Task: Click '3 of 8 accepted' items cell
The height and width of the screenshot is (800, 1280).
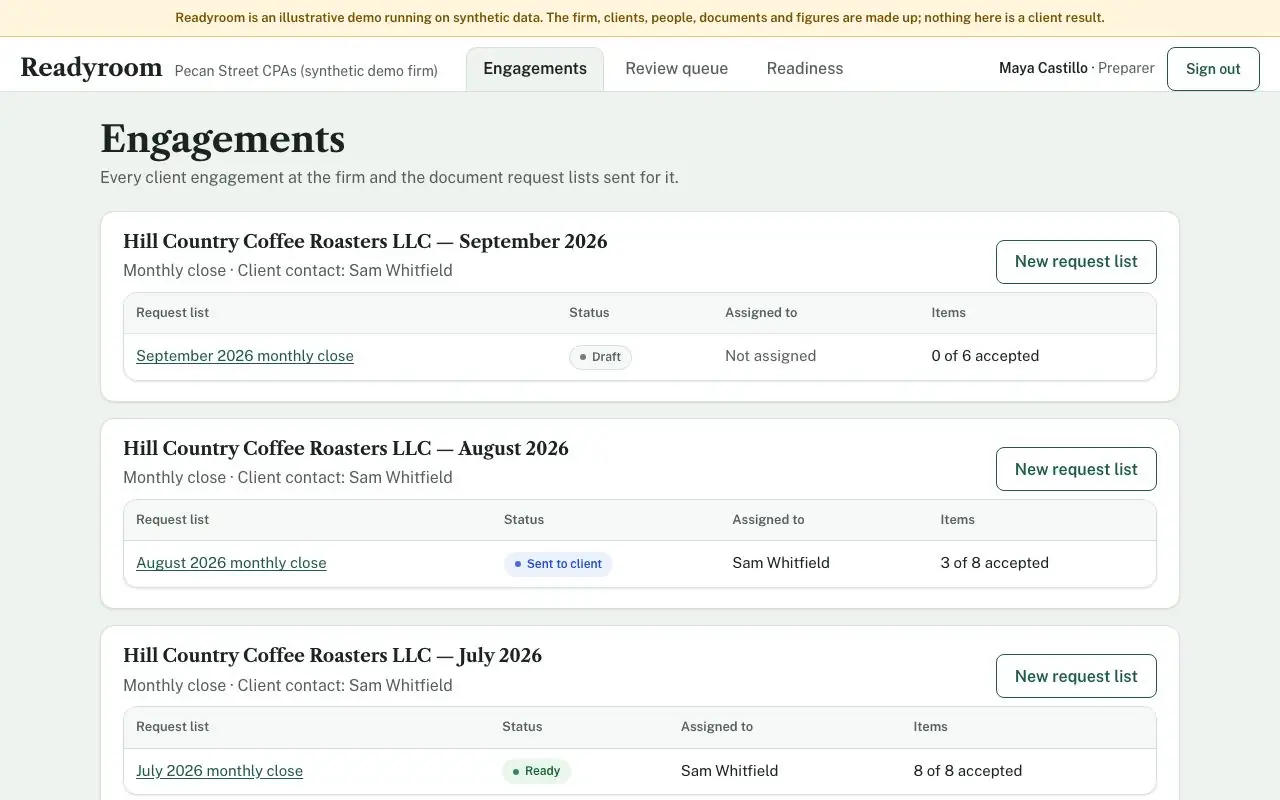Action: tap(994, 563)
